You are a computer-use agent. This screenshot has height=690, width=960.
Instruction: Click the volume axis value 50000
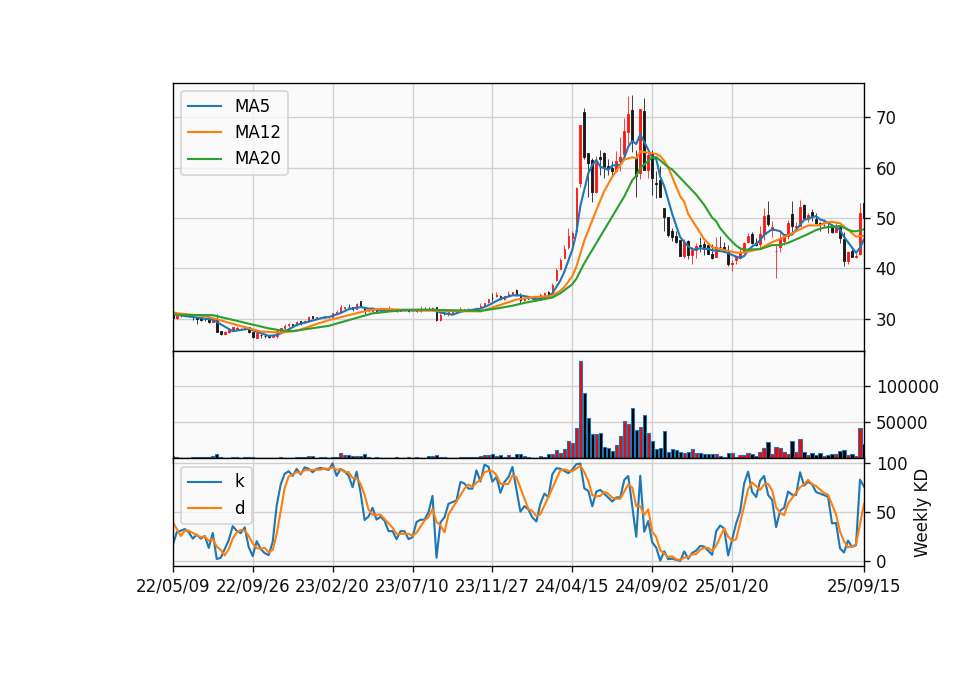pos(902,423)
